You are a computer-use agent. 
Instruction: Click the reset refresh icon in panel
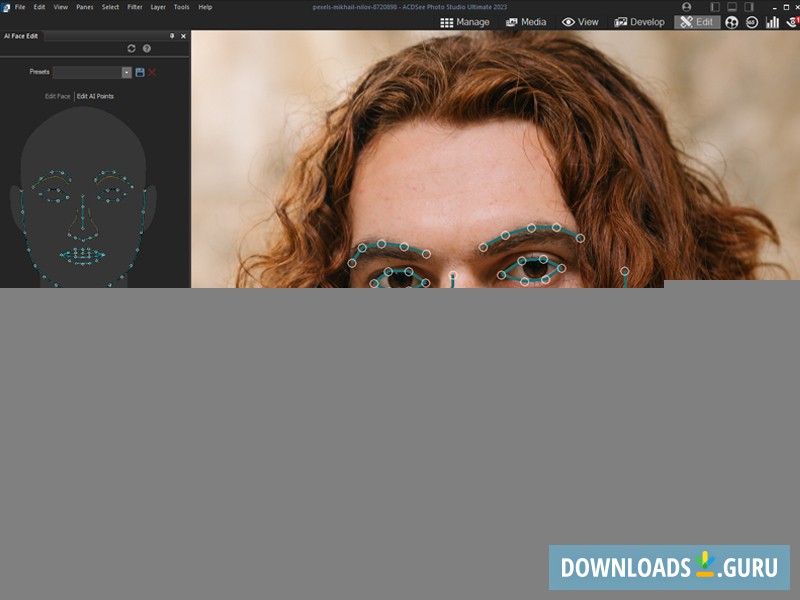pyautogui.click(x=131, y=48)
